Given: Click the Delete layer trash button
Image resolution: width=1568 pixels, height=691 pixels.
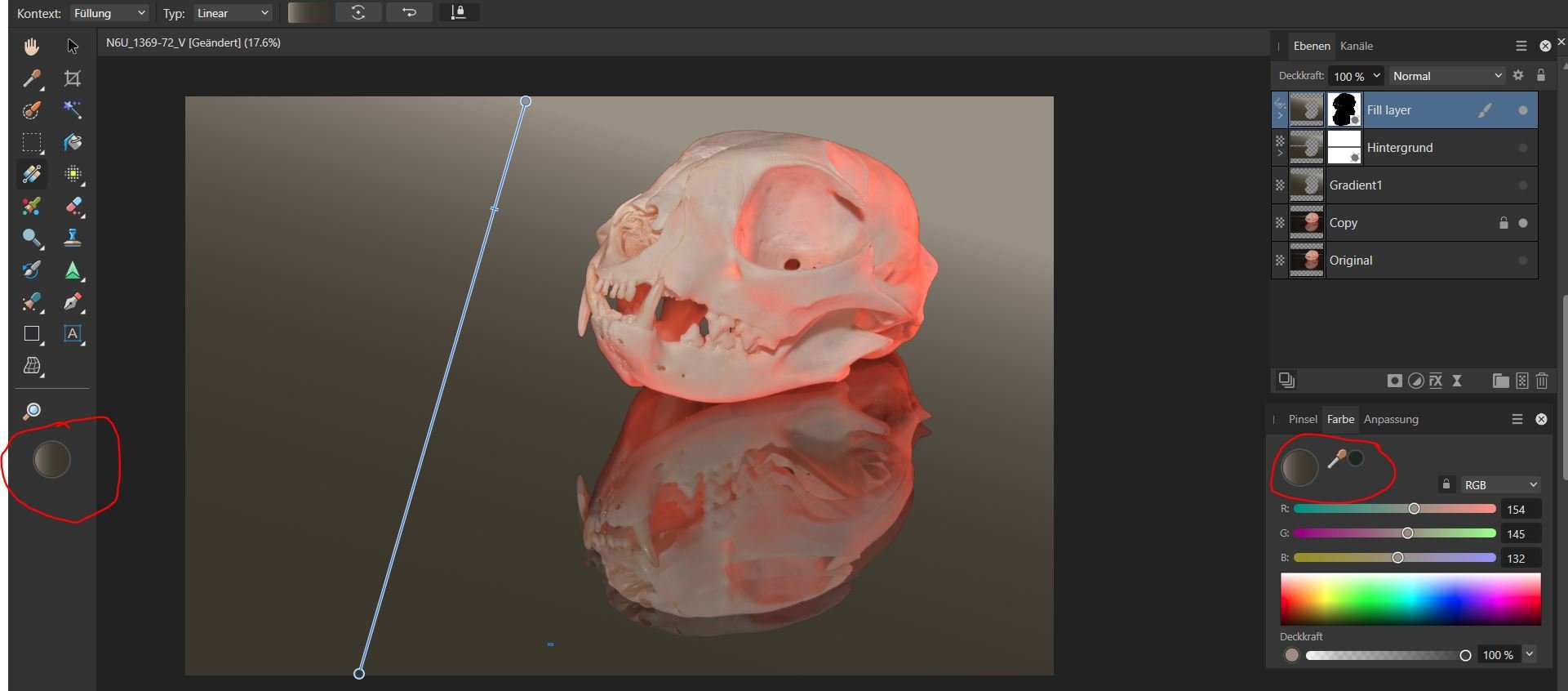Looking at the screenshot, I should [1542, 381].
